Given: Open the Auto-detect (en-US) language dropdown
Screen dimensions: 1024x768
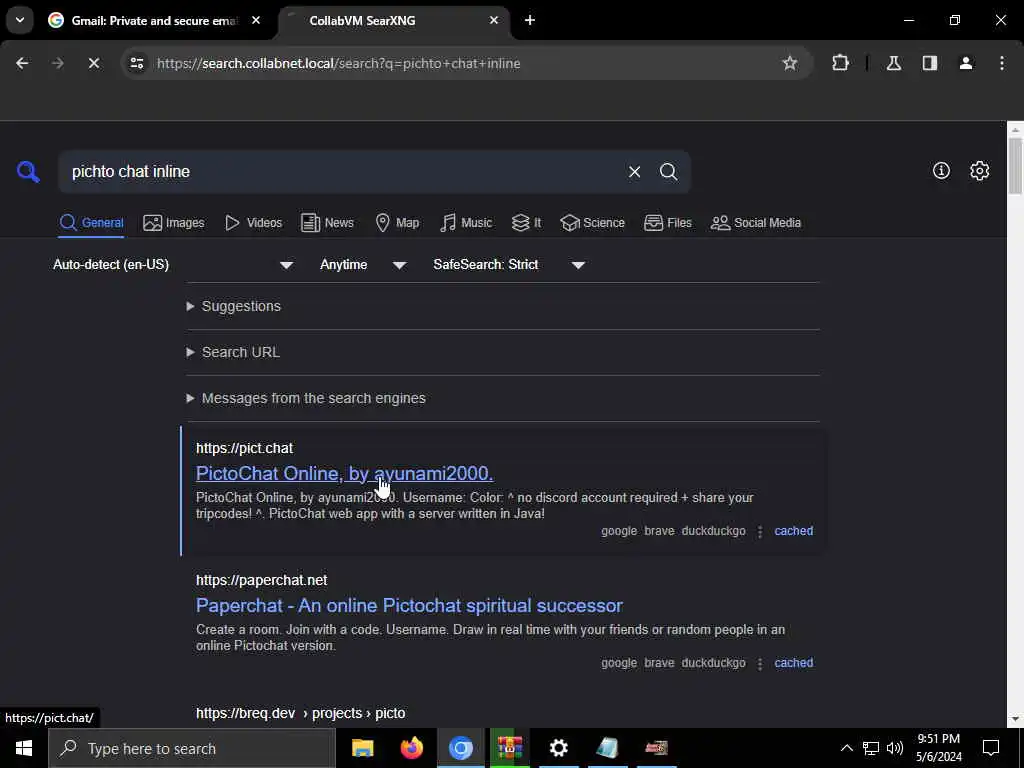Looking at the screenshot, I should [x=173, y=264].
